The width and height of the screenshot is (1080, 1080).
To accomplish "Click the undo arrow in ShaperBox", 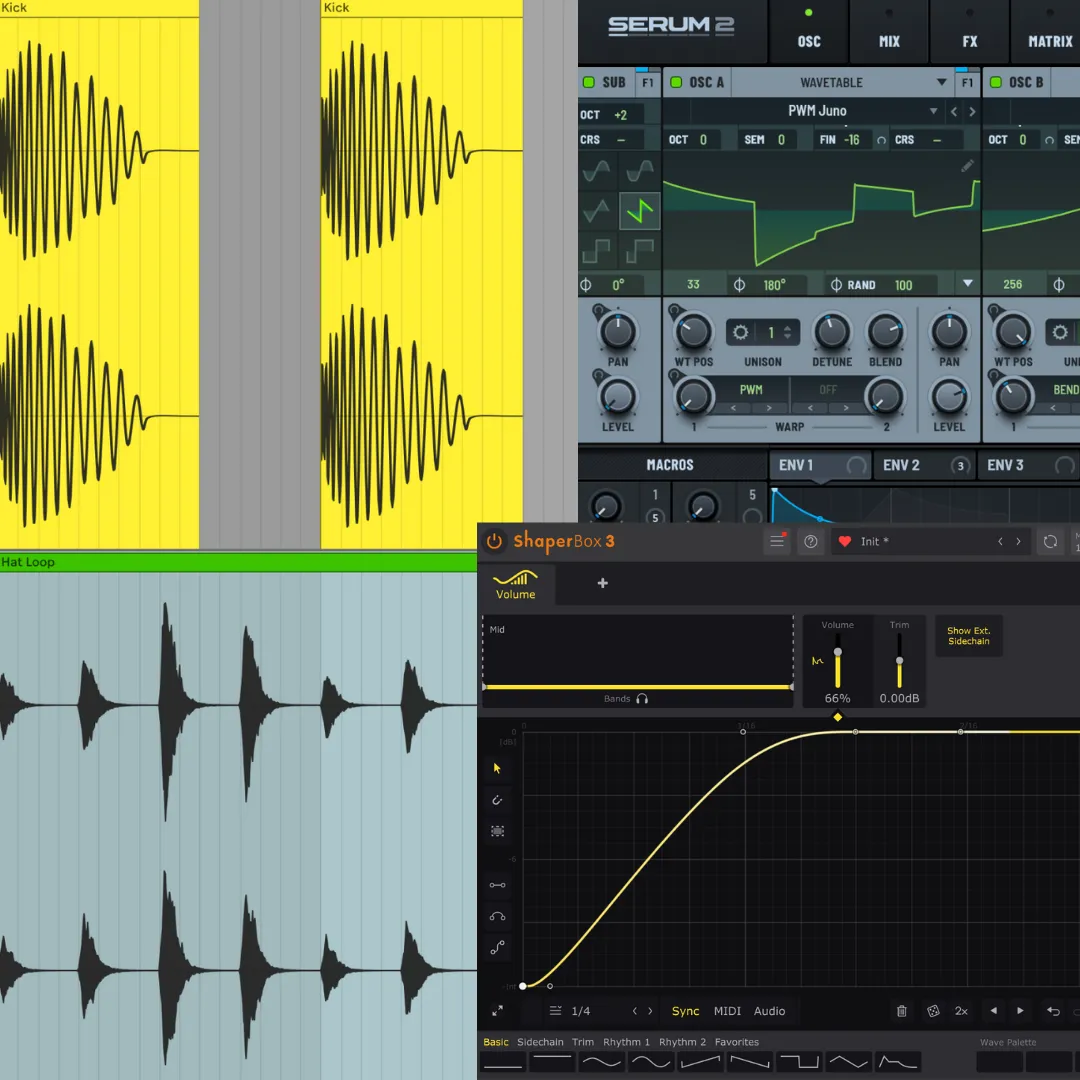I will click(x=1053, y=1010).
